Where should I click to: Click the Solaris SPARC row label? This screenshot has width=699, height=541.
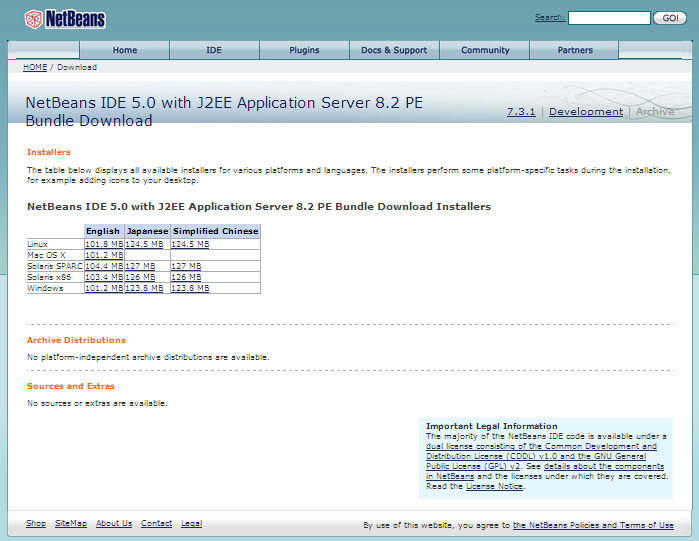coord(55,266)
